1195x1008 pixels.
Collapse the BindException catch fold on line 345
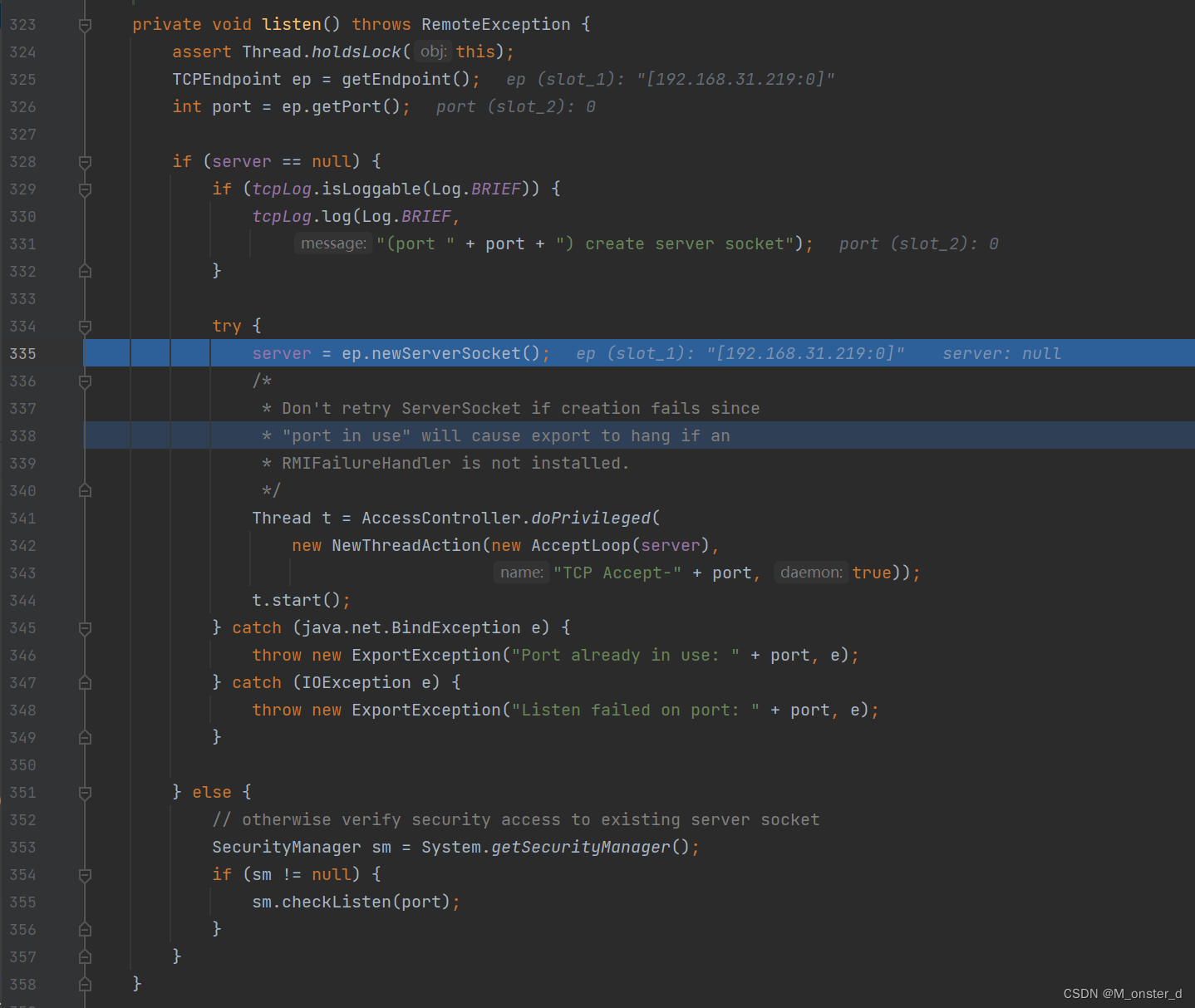tap(85, 628)
